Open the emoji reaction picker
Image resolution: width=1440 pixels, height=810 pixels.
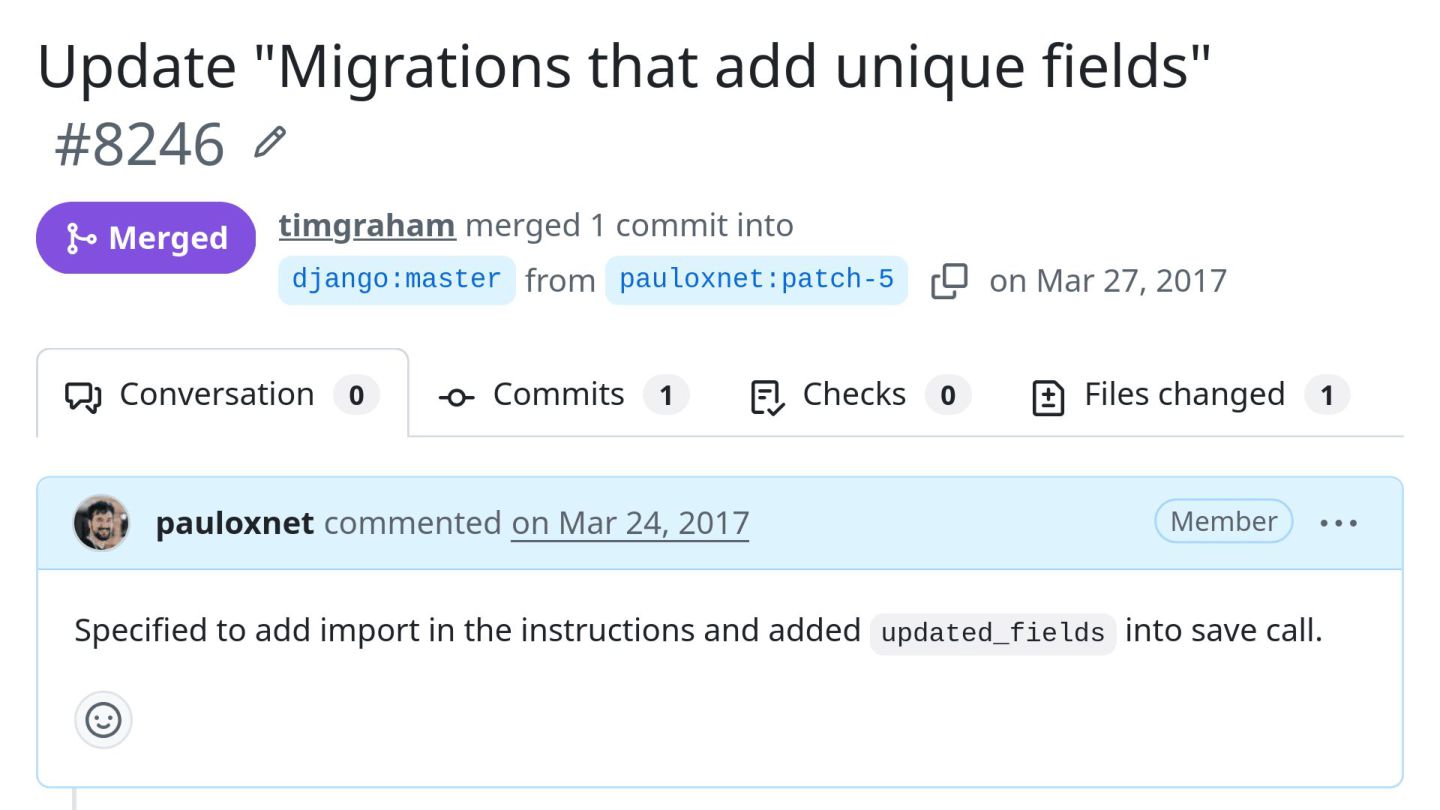(103, 720)
